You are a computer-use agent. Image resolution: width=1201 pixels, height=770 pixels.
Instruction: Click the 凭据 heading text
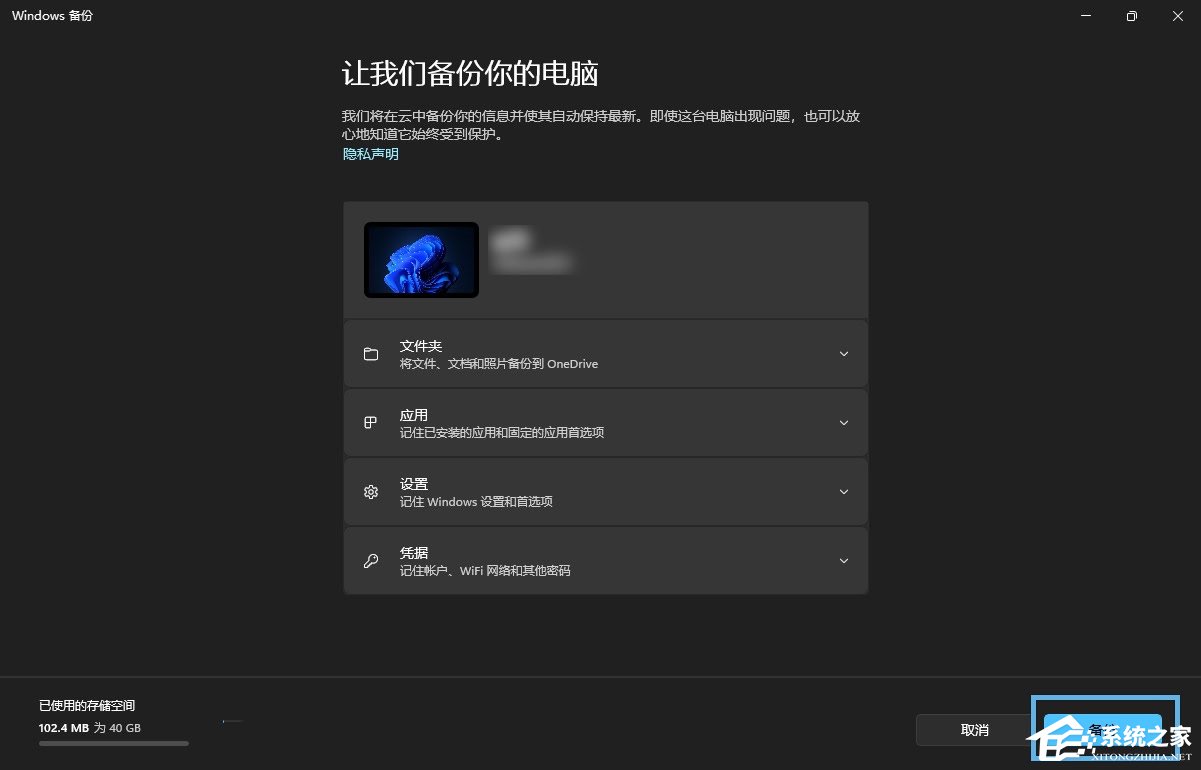[414, 553]
